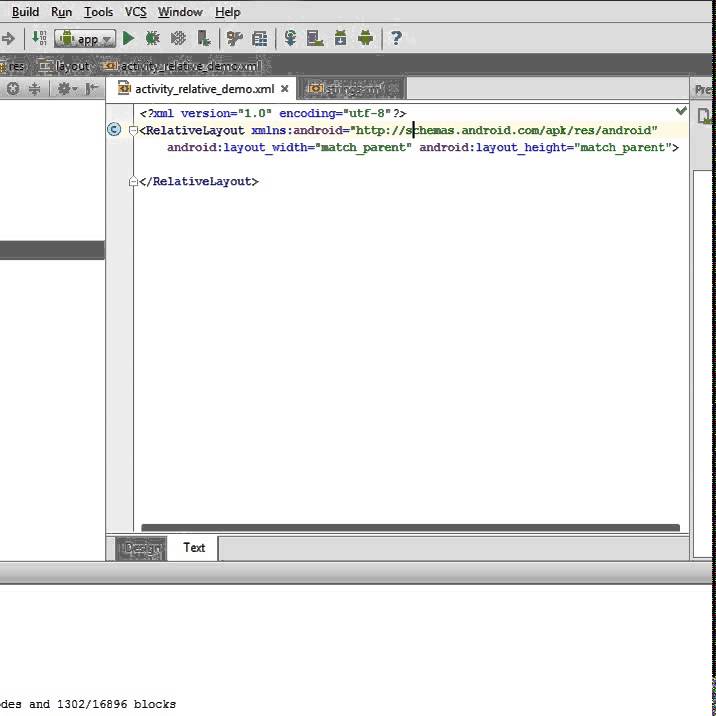Open the Tools menu
The image size is (716, 716).
click(98, 12)
